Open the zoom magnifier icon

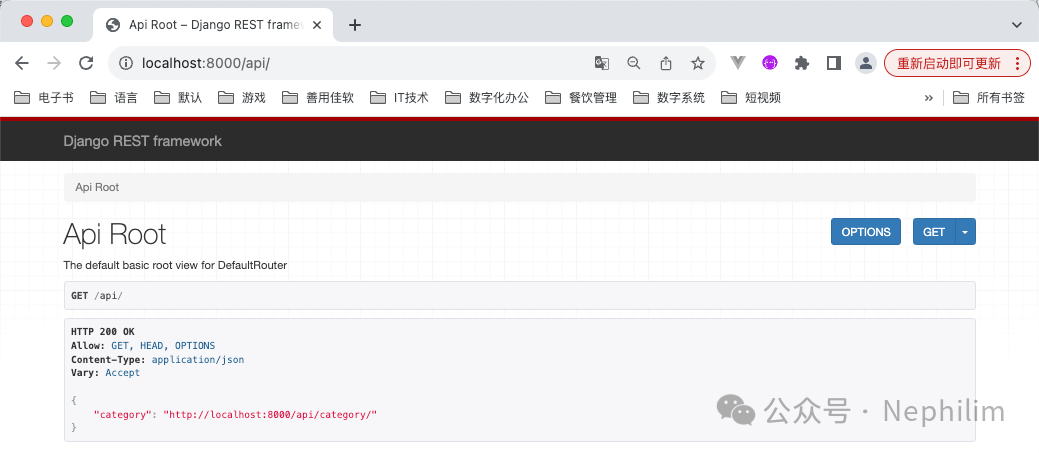tap(634, 63)
